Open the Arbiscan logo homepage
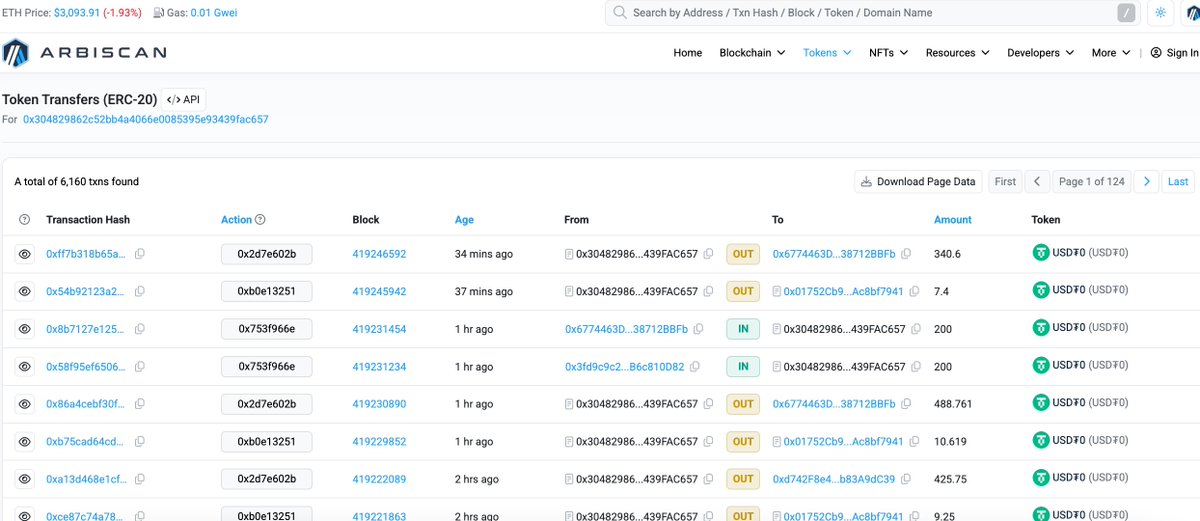 (84, 53)
